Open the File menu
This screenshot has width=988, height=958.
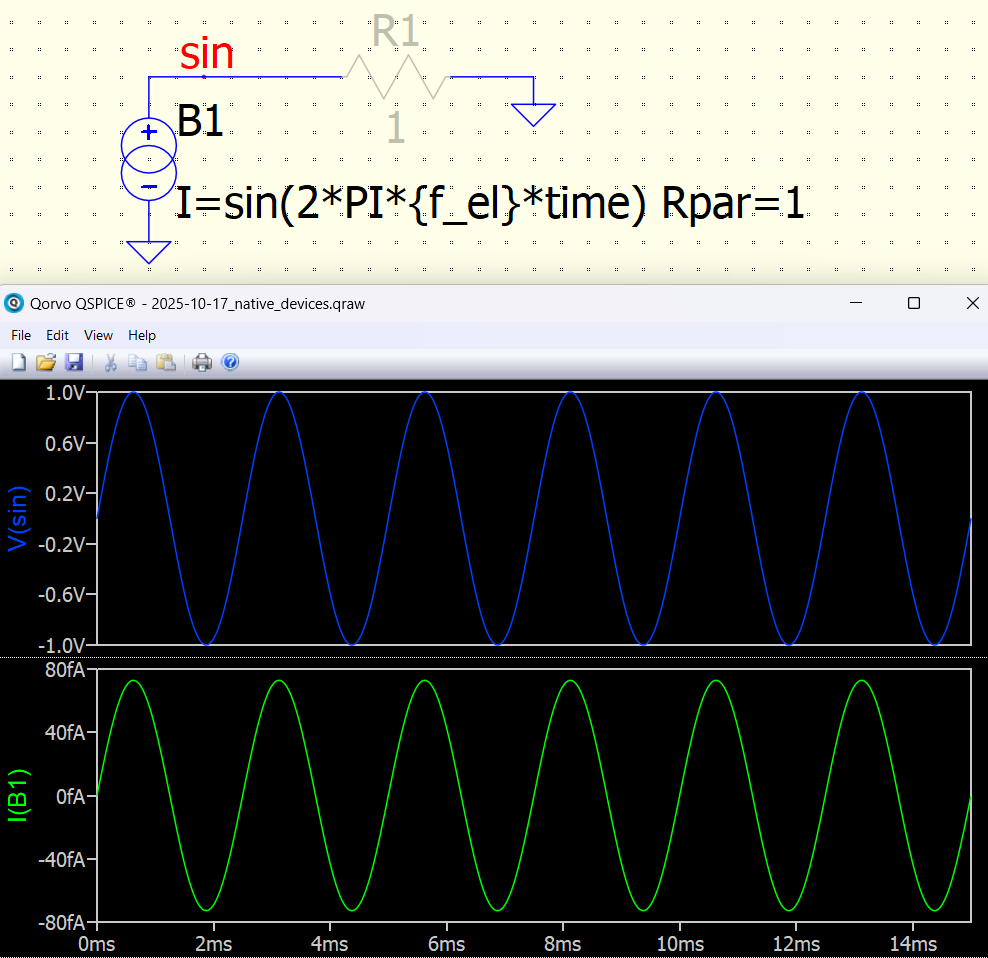point(21,335)
